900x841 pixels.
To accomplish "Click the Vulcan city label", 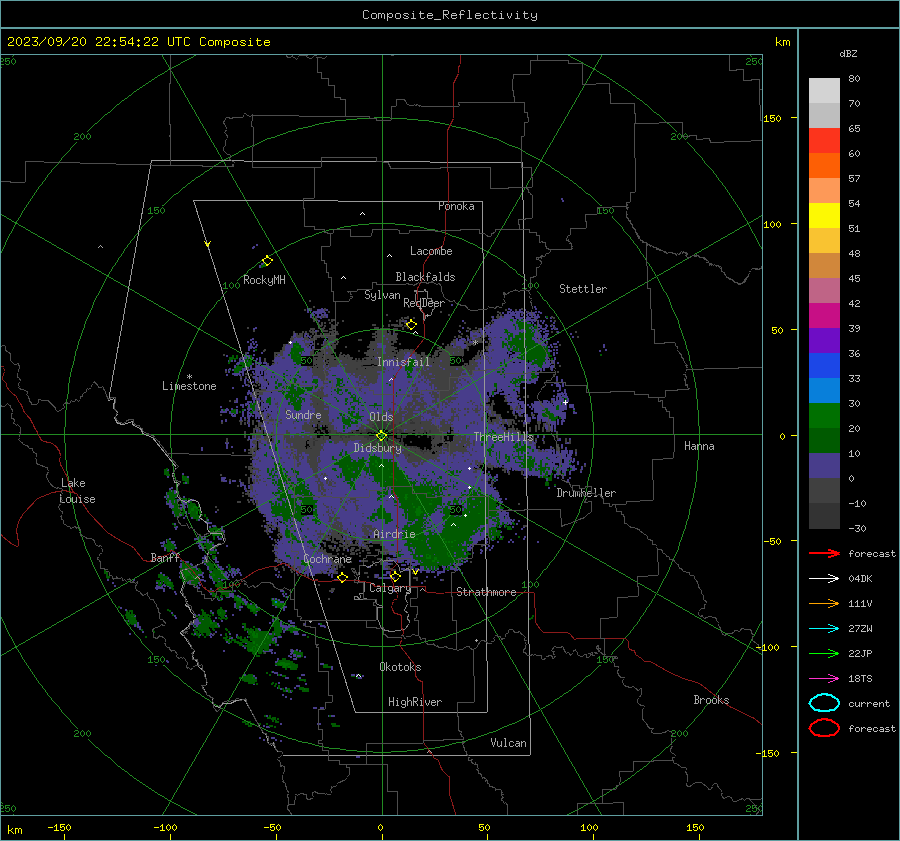I will tap(509, 743).
